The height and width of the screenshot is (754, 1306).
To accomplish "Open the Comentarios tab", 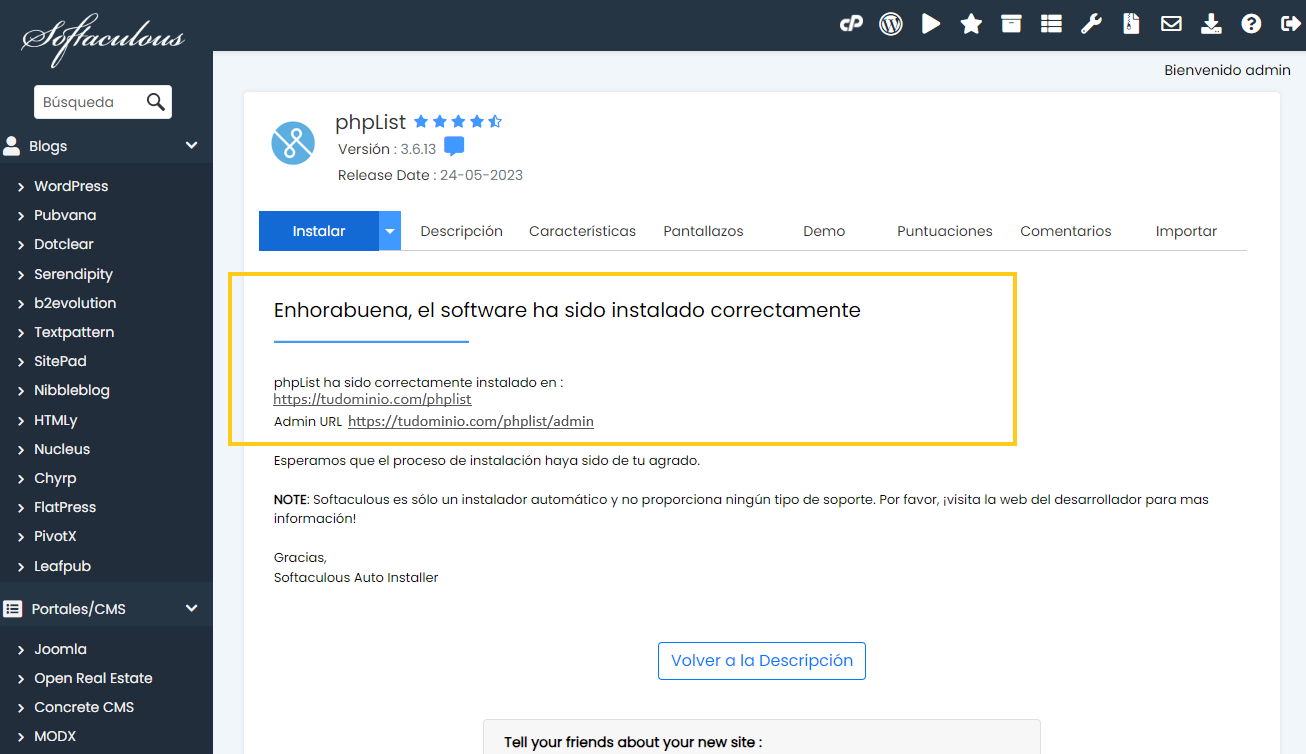I will (x=1066, y=231).
